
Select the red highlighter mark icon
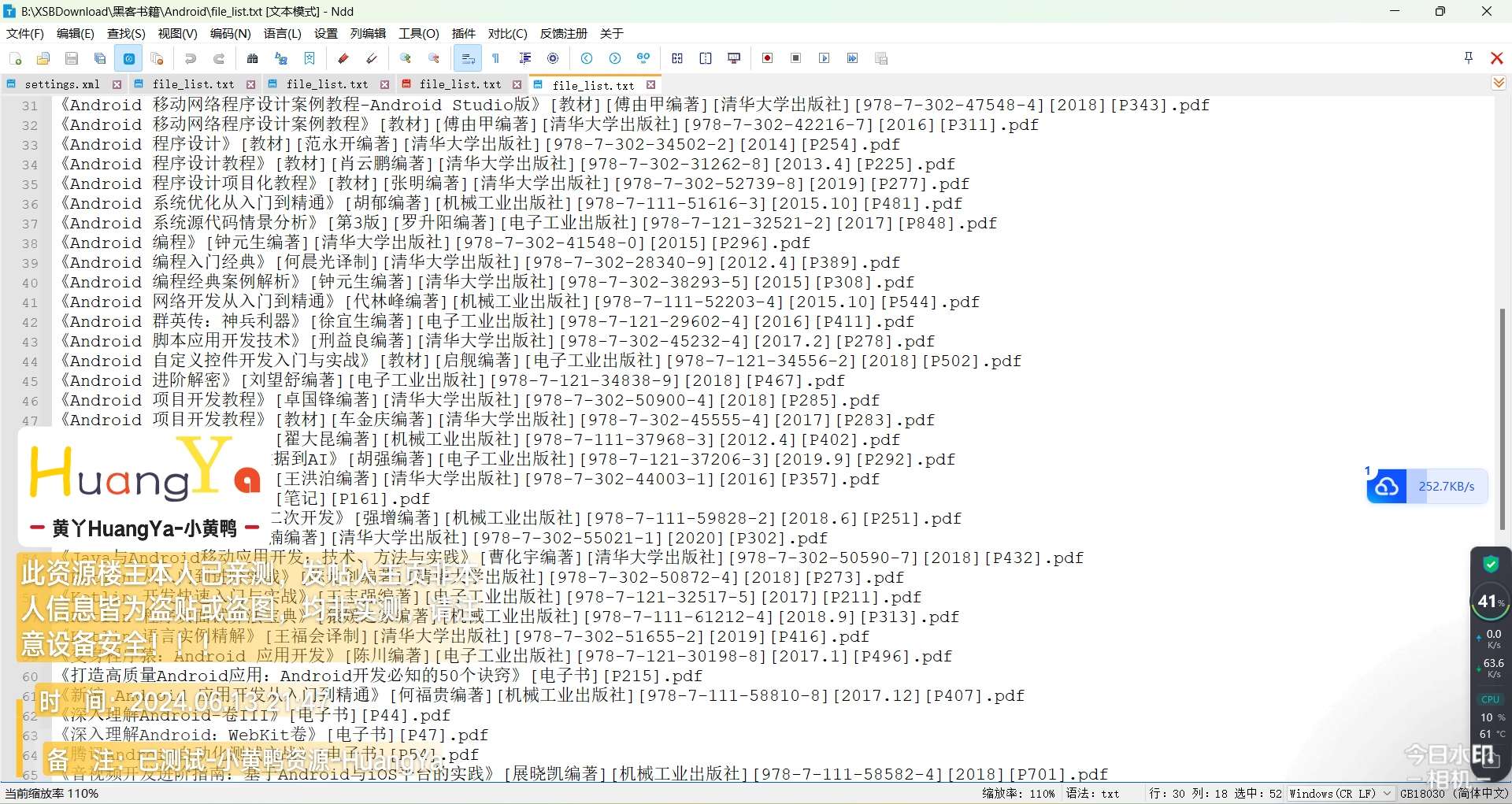343,58
